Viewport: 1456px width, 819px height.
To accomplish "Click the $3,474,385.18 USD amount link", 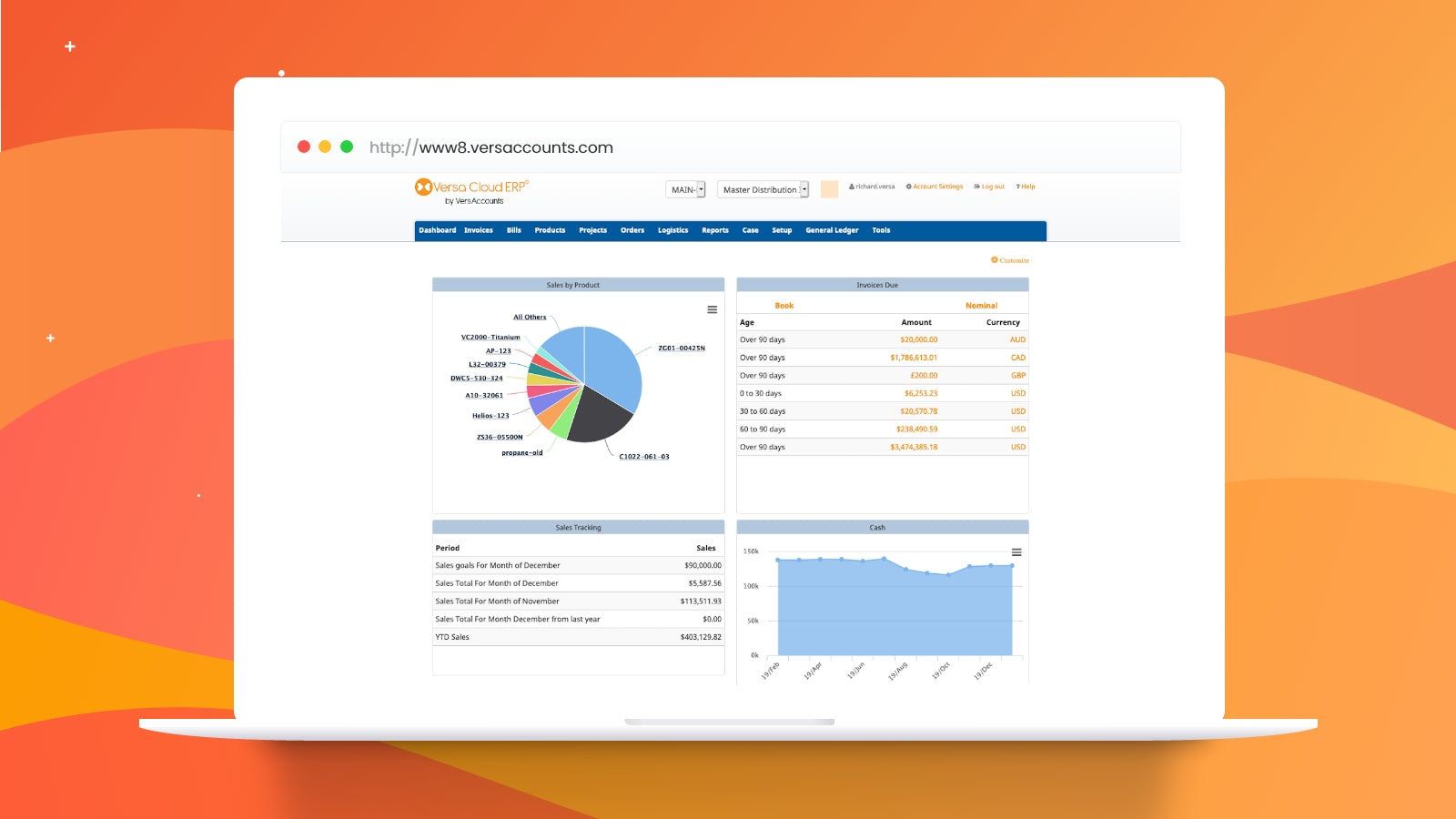I will (x=916, y=447).
